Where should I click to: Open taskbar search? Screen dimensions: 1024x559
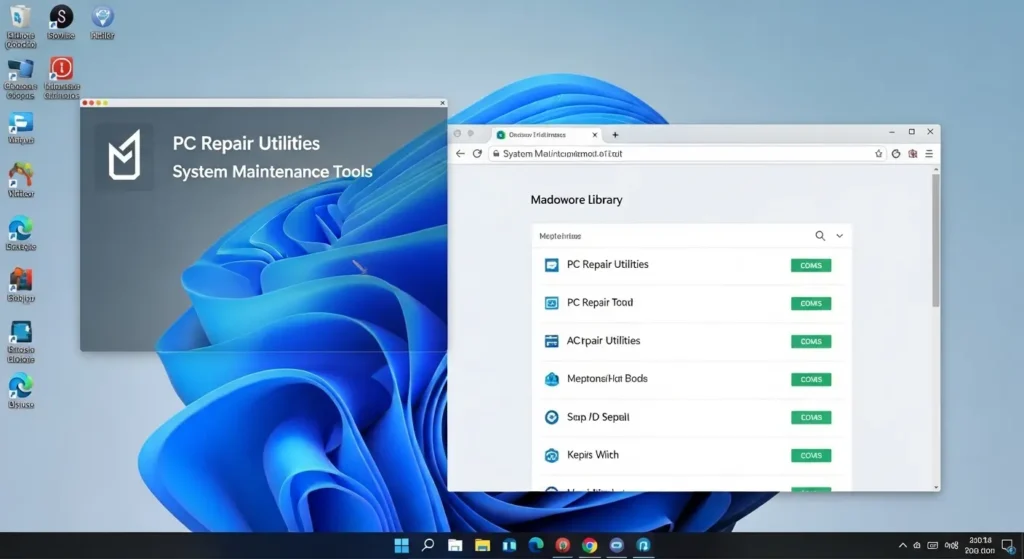[428, 545]
